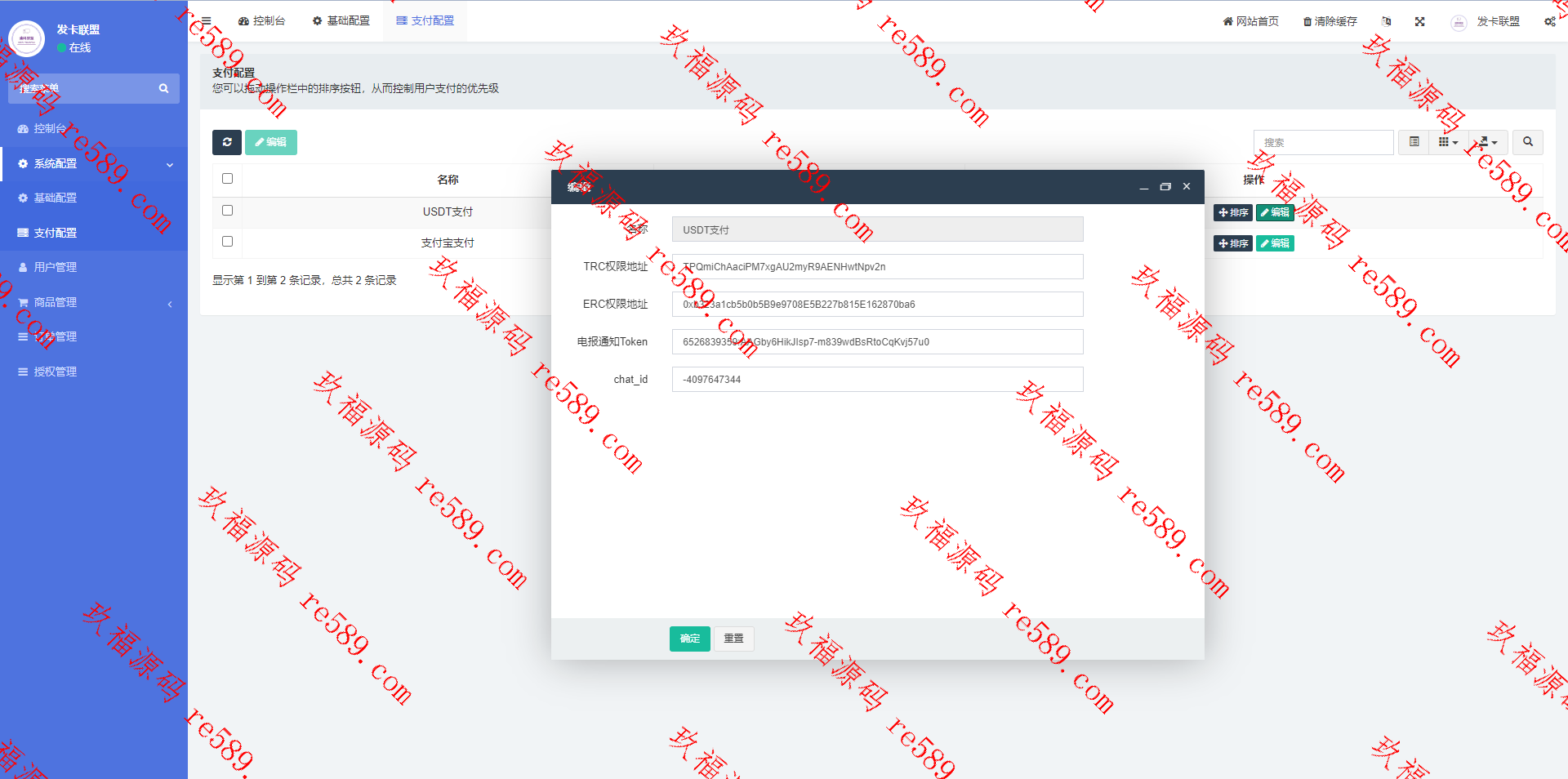Image resolution: width=1568 pixels, height=779 pixels.
Task: Focus the chat_id input field
Action: (x=878, y=380)
